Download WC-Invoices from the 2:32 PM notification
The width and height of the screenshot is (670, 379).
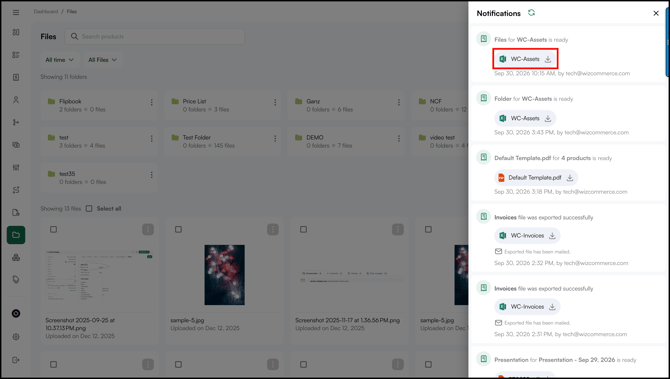pyautogui.click(x=552, y=235)
